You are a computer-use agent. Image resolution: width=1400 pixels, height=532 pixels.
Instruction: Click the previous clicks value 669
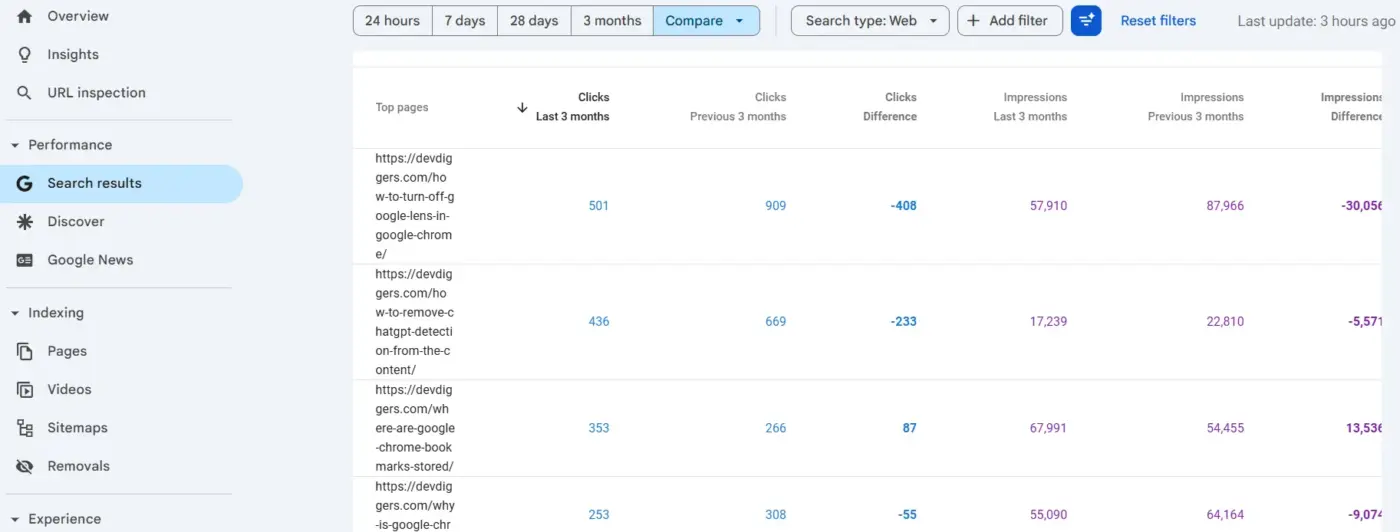click(x=775, y=322)
